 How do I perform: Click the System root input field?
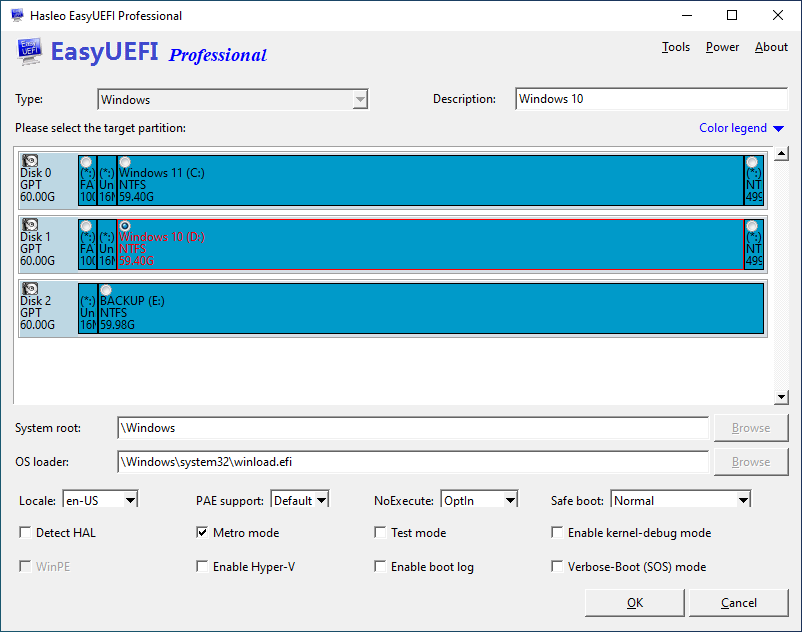413,428
